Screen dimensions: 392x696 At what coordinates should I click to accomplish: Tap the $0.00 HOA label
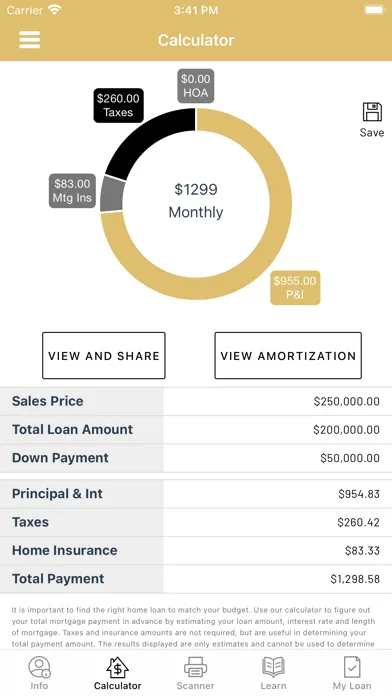196,86
